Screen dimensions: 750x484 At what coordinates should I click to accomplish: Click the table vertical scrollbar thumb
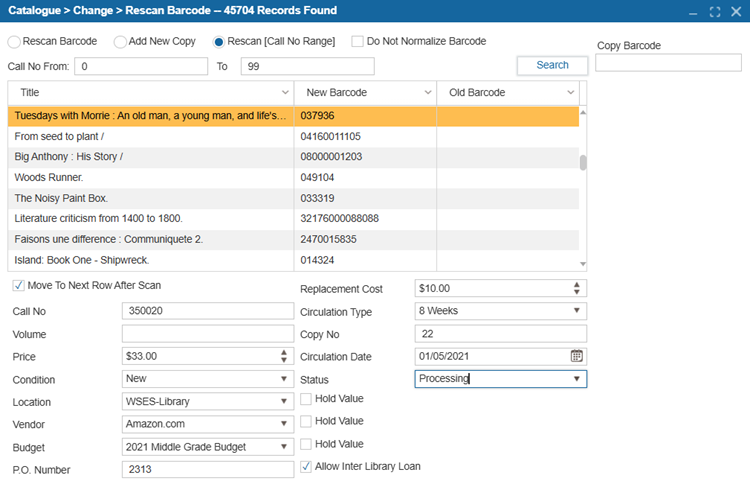pos(583,163)
